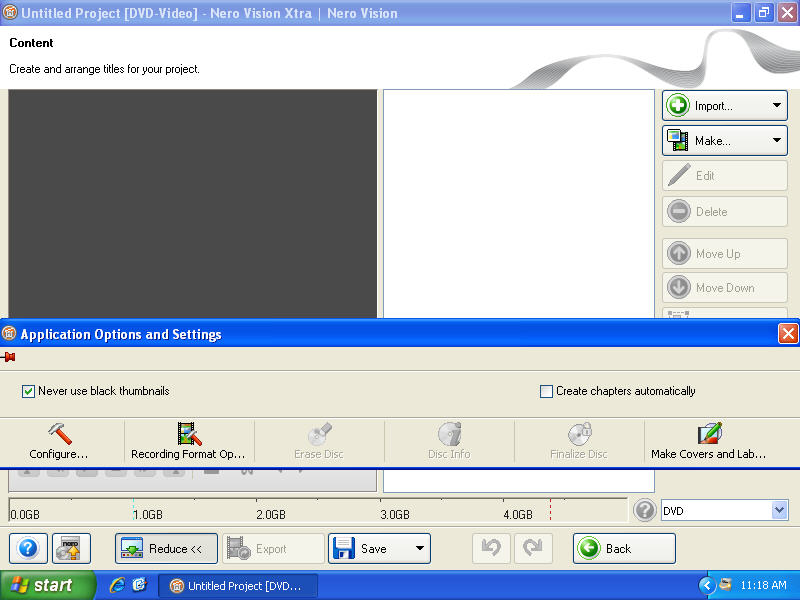
Task: Expand hidden system tray icons arrow
Action: point(707,585)
